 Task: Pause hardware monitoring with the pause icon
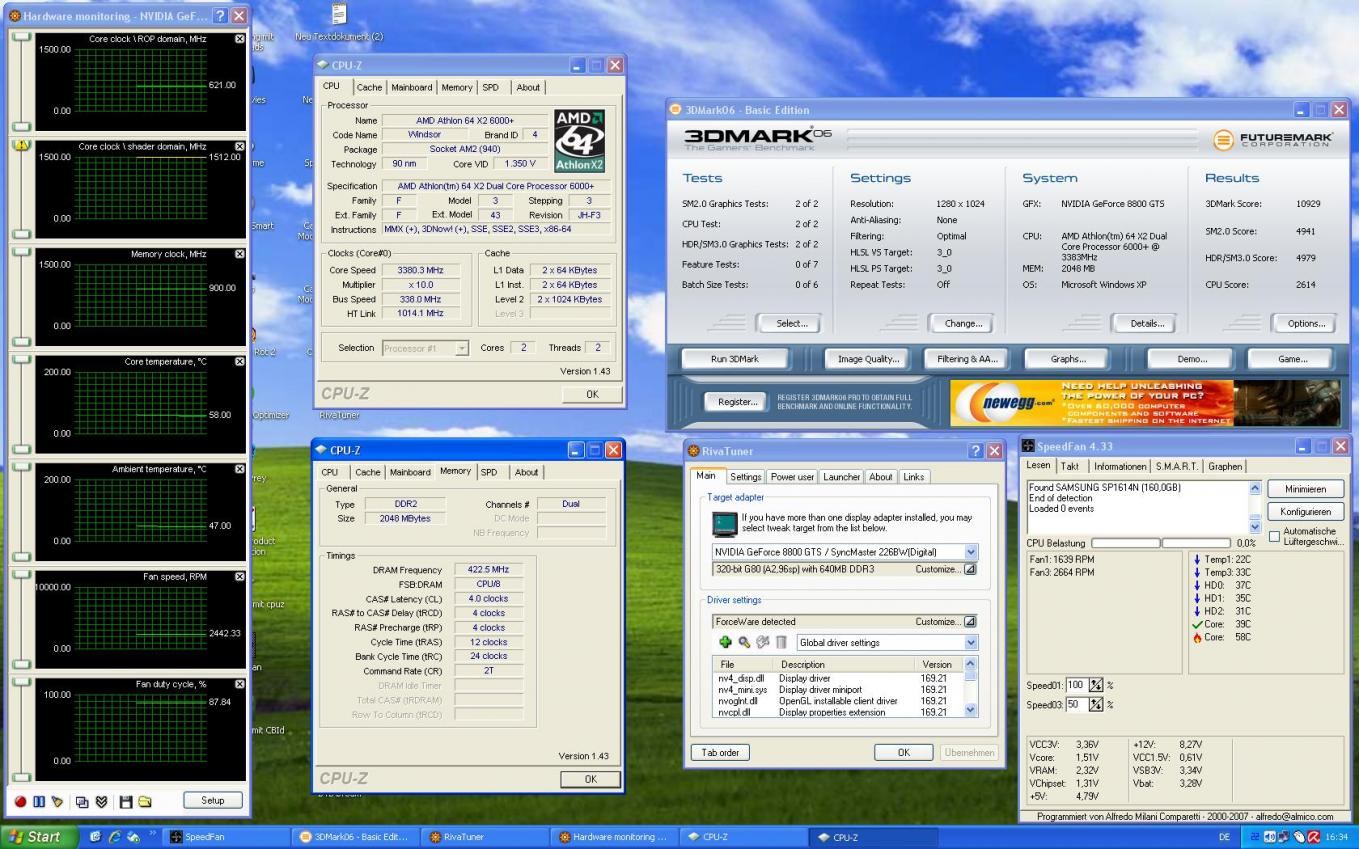pyautogui.click(x=39, y=801)
